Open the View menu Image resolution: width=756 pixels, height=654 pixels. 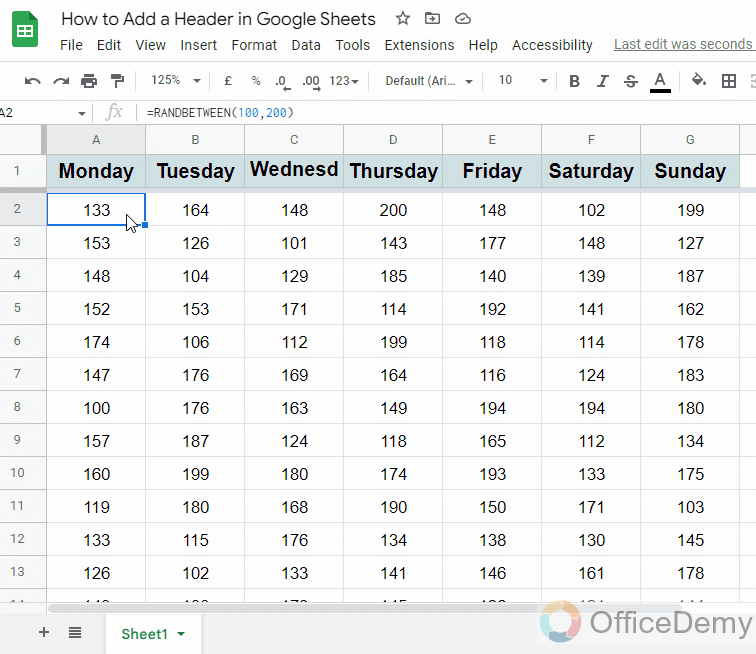tap(150, 45)
